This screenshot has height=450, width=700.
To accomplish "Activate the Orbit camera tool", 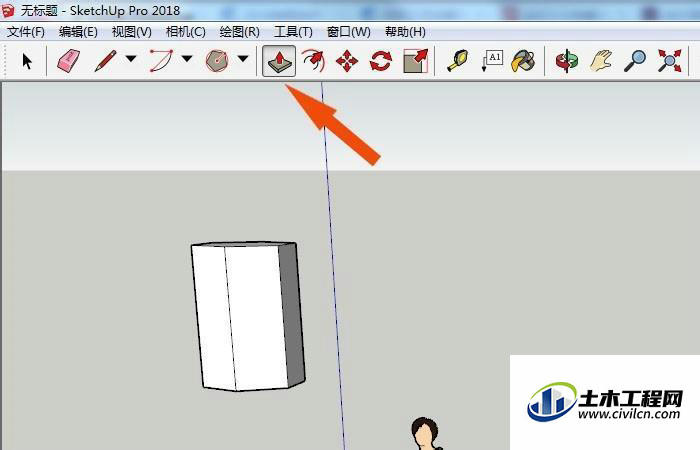I will coord(567,61).
